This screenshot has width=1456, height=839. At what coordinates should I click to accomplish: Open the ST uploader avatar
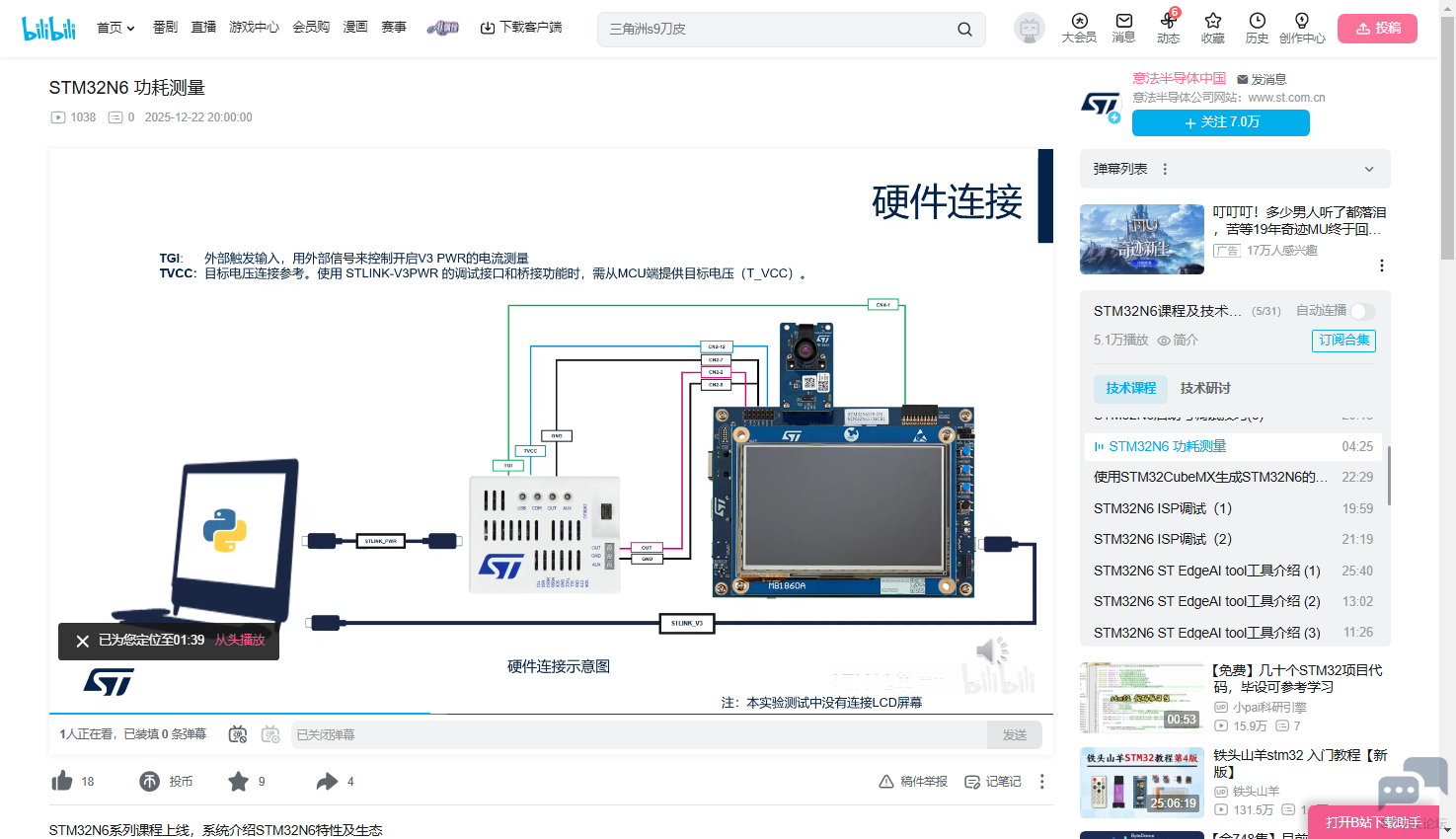coord(1101,103)
